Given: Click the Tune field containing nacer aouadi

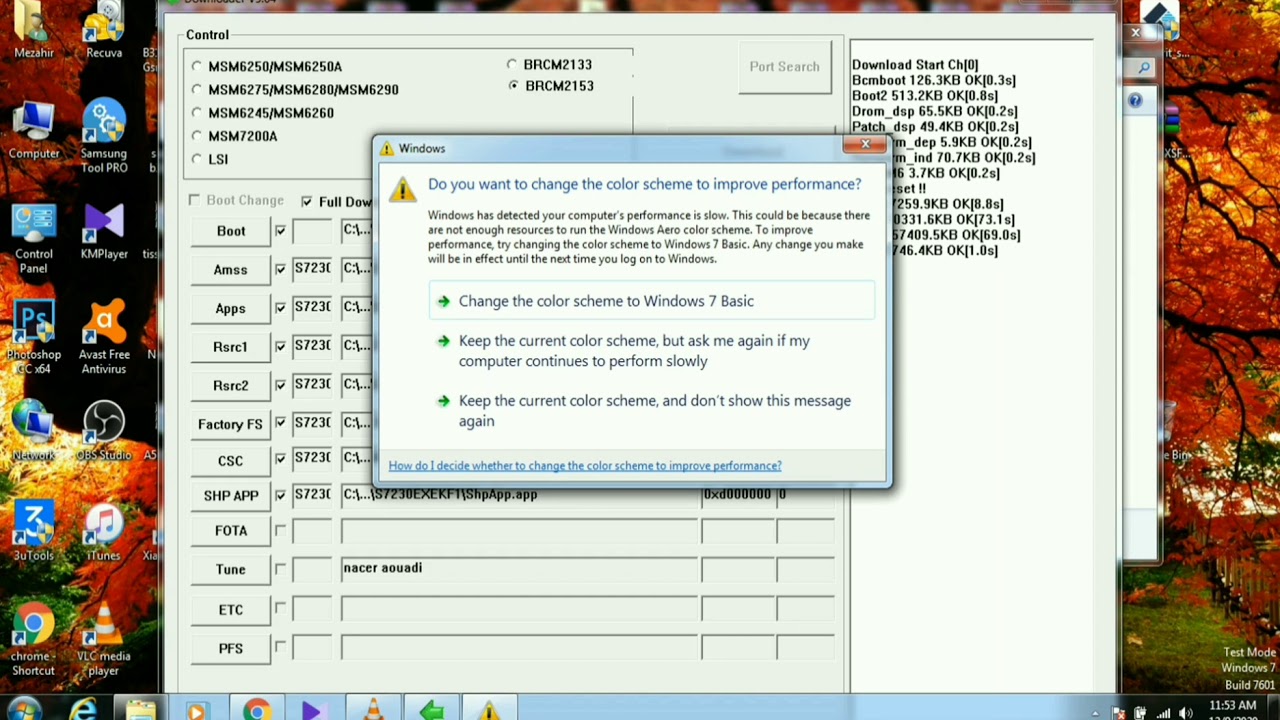Looking at the screenshot, I should tap(519, 569).
